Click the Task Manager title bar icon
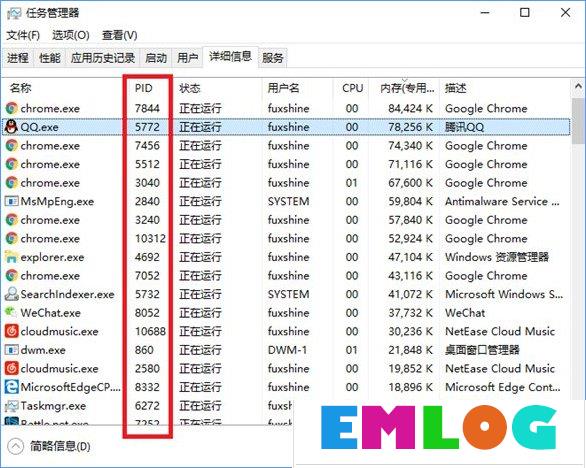The image size is (586, 468). (x=14, y=13)
